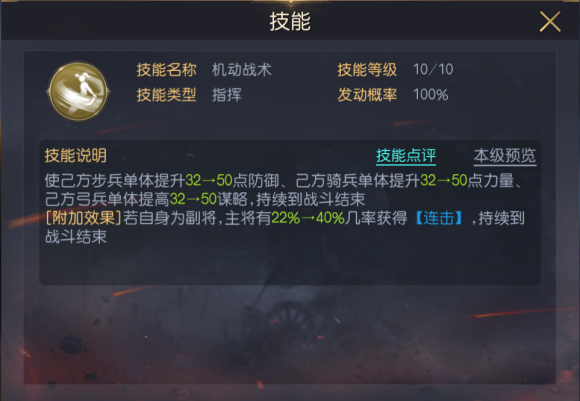580x401 pixels.
Task: Click the 32→50 value before 点力量
Action: point(444,181)
